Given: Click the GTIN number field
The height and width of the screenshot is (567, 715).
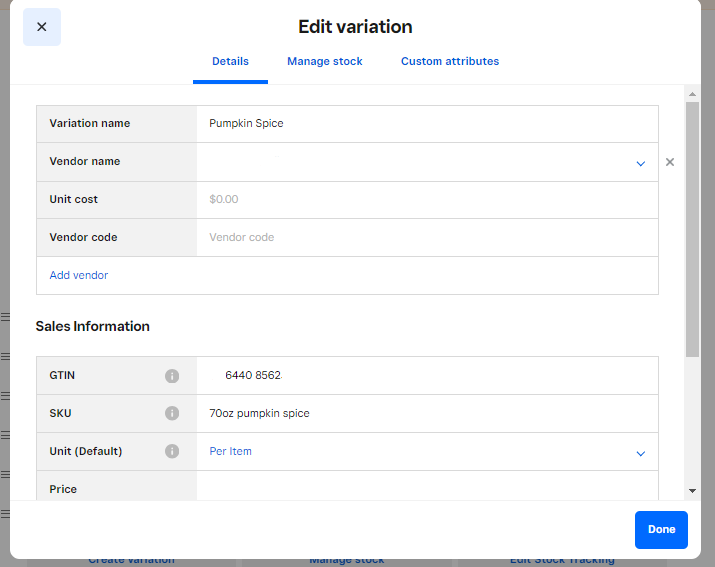Looking at the screenshot, I should click(x=427, y=376).
